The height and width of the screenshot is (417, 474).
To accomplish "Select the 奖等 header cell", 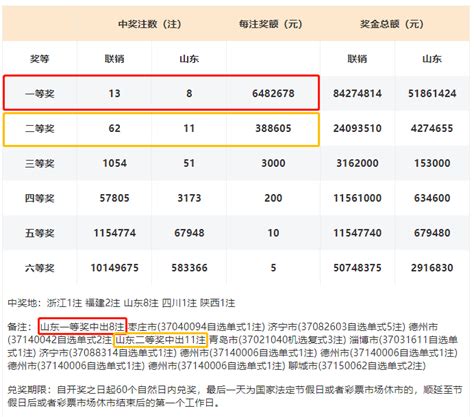I will [x=40, y=59].
